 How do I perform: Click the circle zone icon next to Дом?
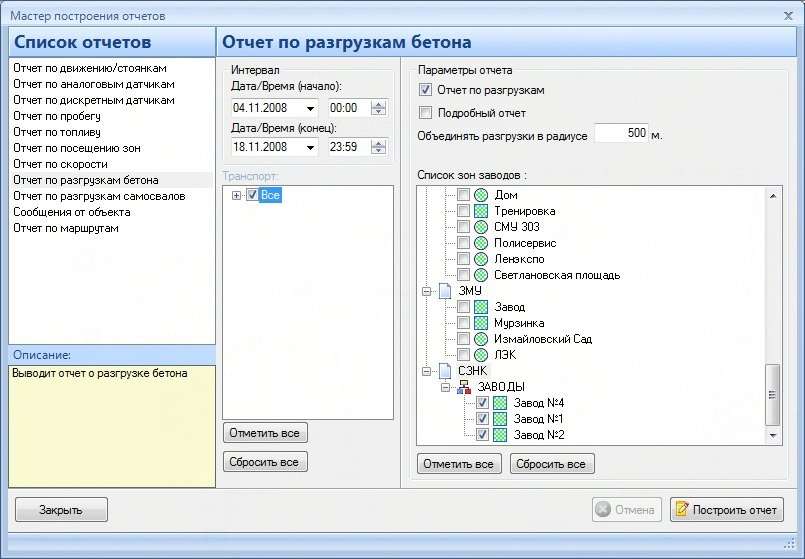coord(481,195)
